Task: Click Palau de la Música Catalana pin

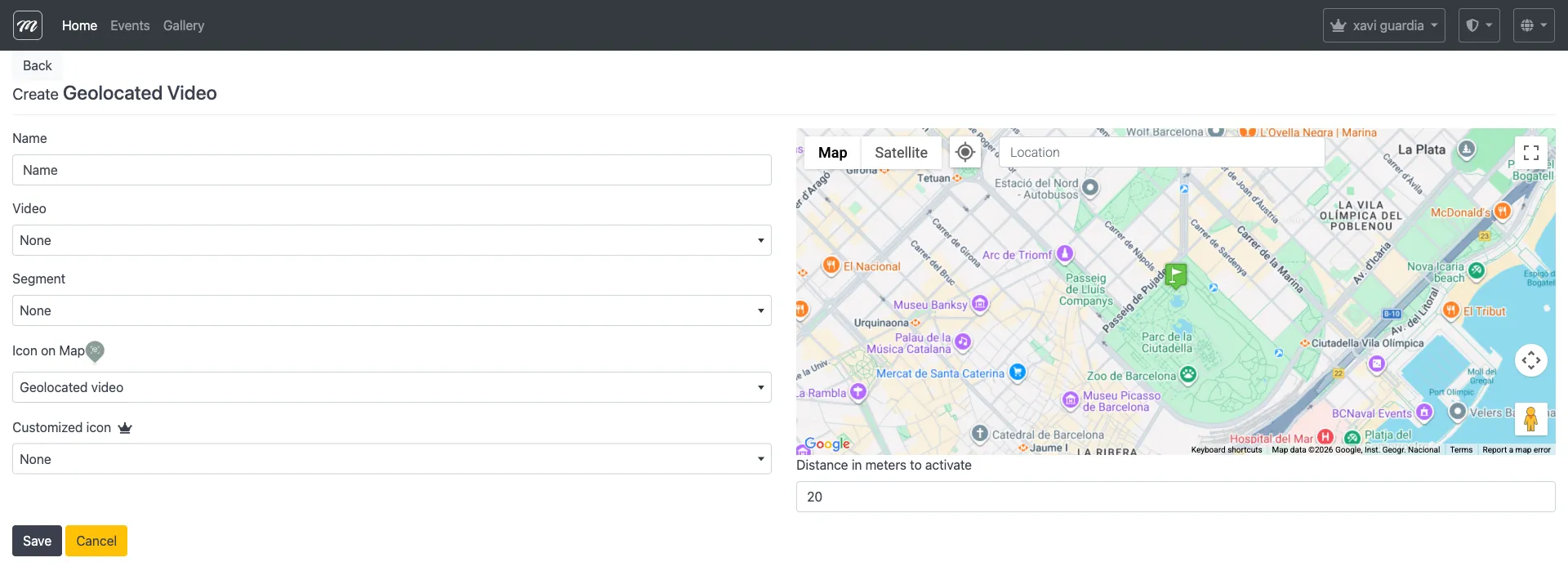Action: (x=963, y=341)
